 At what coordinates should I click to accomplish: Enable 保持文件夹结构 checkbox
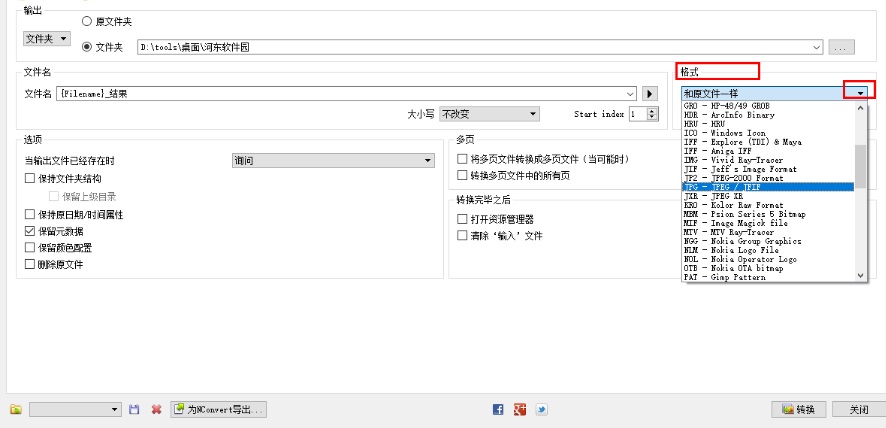[30, 179]
